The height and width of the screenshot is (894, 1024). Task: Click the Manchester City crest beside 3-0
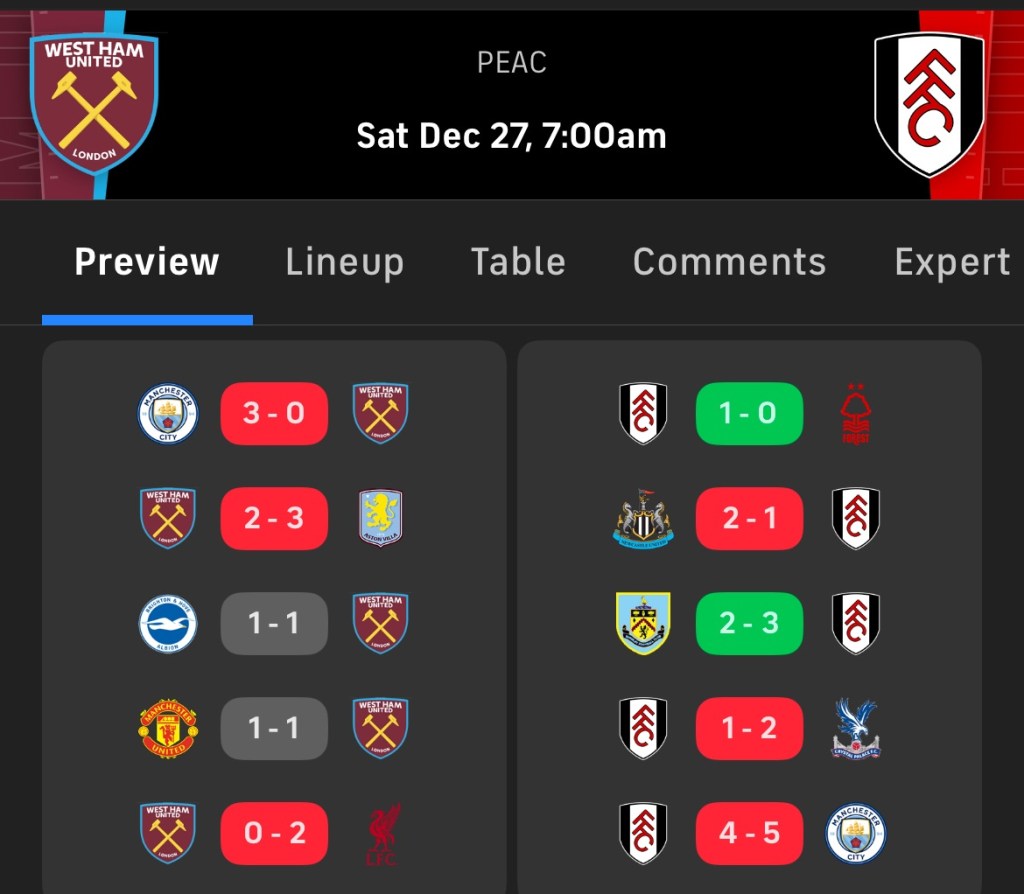pos(168,414)
